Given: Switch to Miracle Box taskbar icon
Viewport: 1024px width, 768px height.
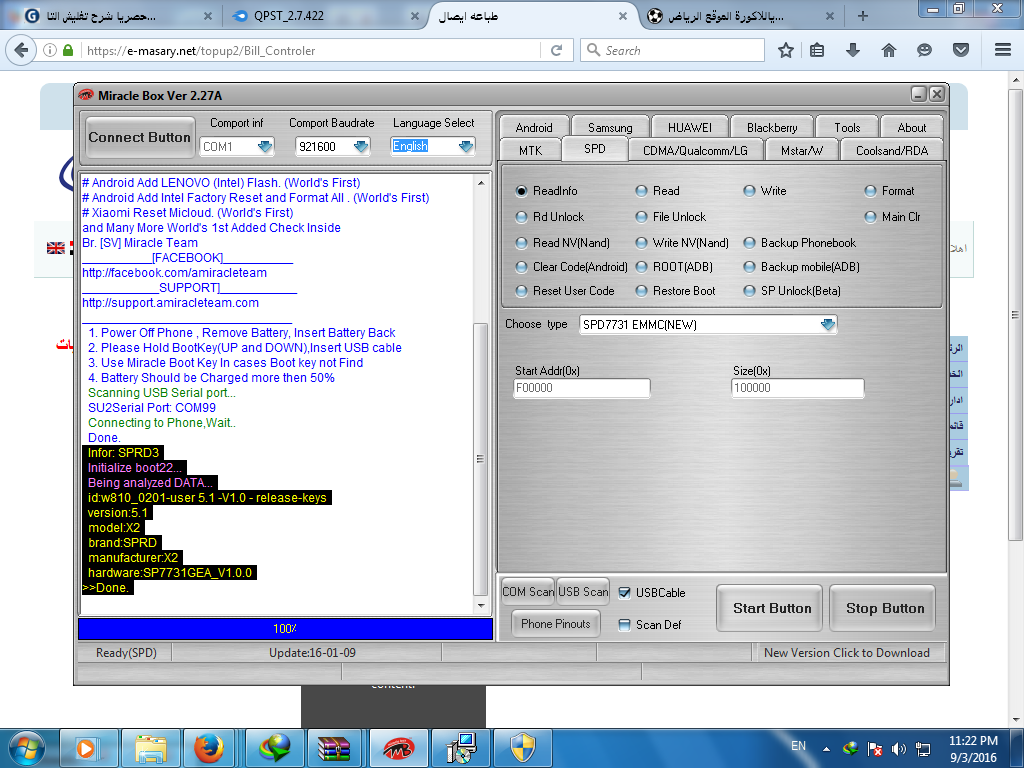Looking at the screenshot, I should pyautogui.click(x=398, y=748).
